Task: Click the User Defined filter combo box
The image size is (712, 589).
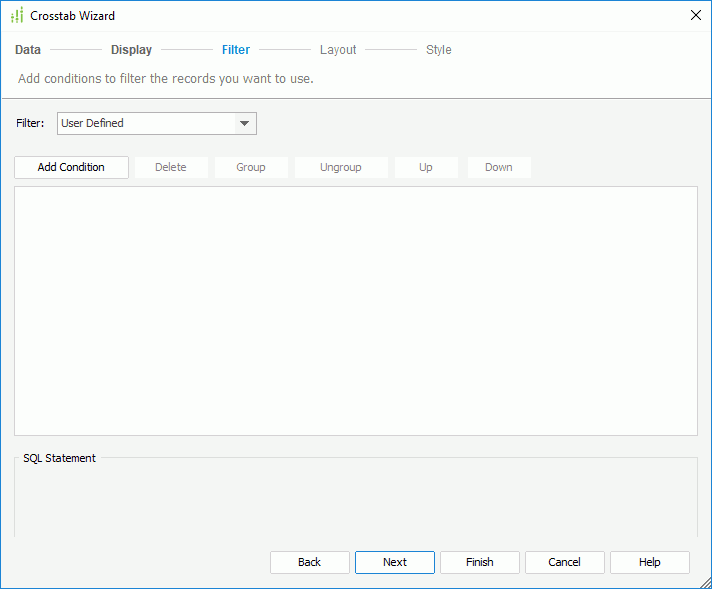Action: point(157,124)
